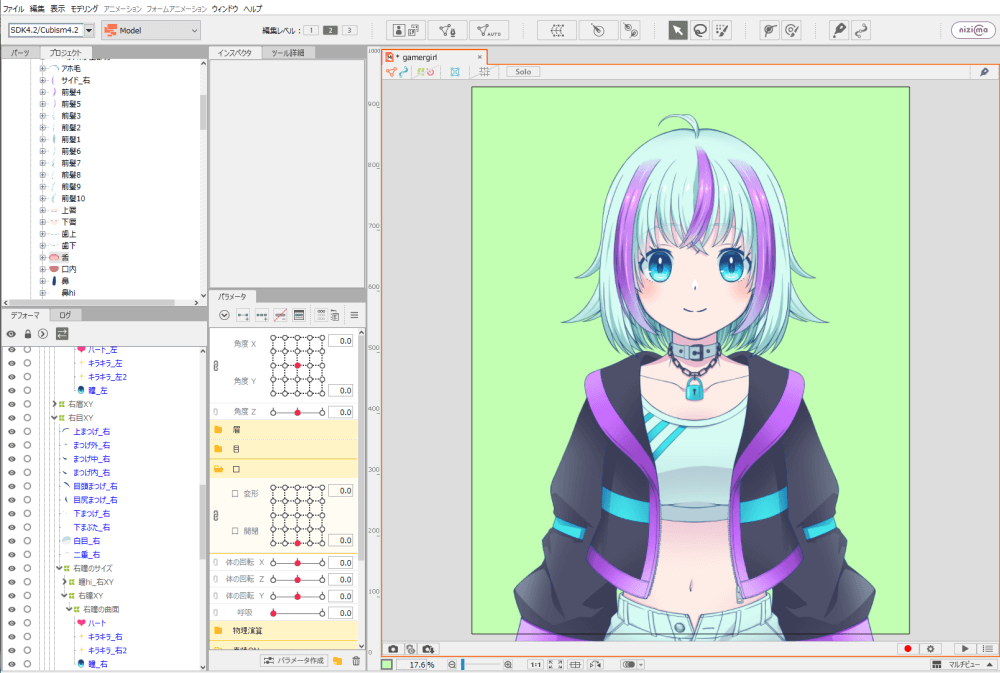Create a warp deformer
This screenshot has width=1000, height=673.
(x=557, y=30)
